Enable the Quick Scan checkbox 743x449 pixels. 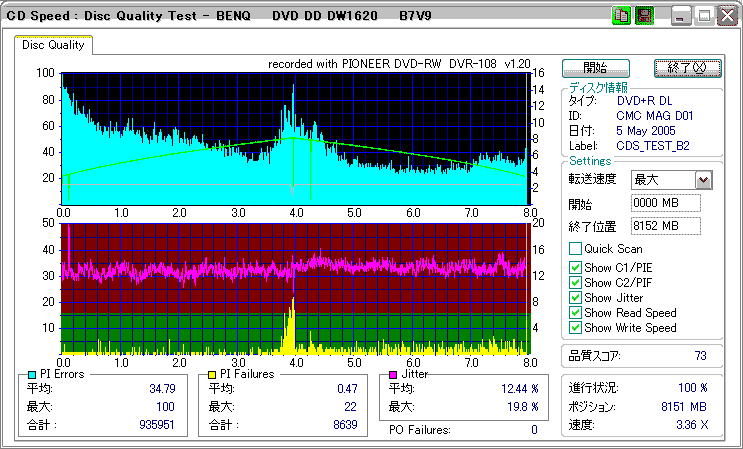tap(575, 249)
